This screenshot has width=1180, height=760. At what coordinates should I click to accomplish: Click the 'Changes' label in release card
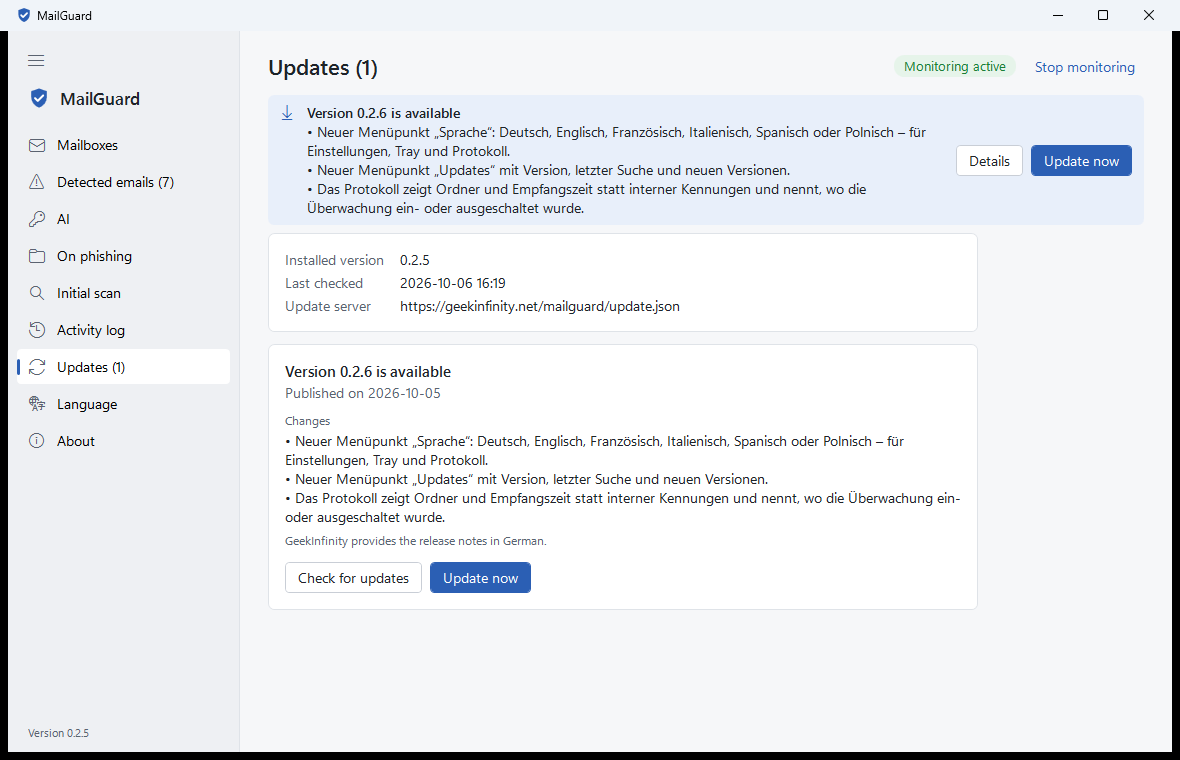[307, 421]
